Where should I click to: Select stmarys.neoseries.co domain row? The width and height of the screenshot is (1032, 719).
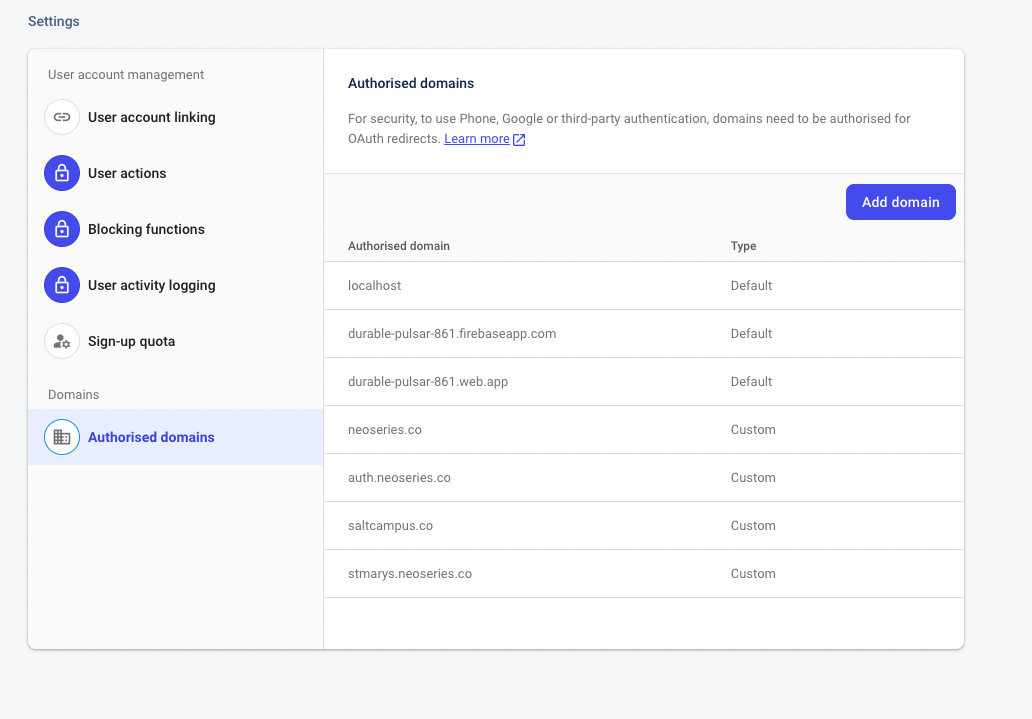pos(644,574)
